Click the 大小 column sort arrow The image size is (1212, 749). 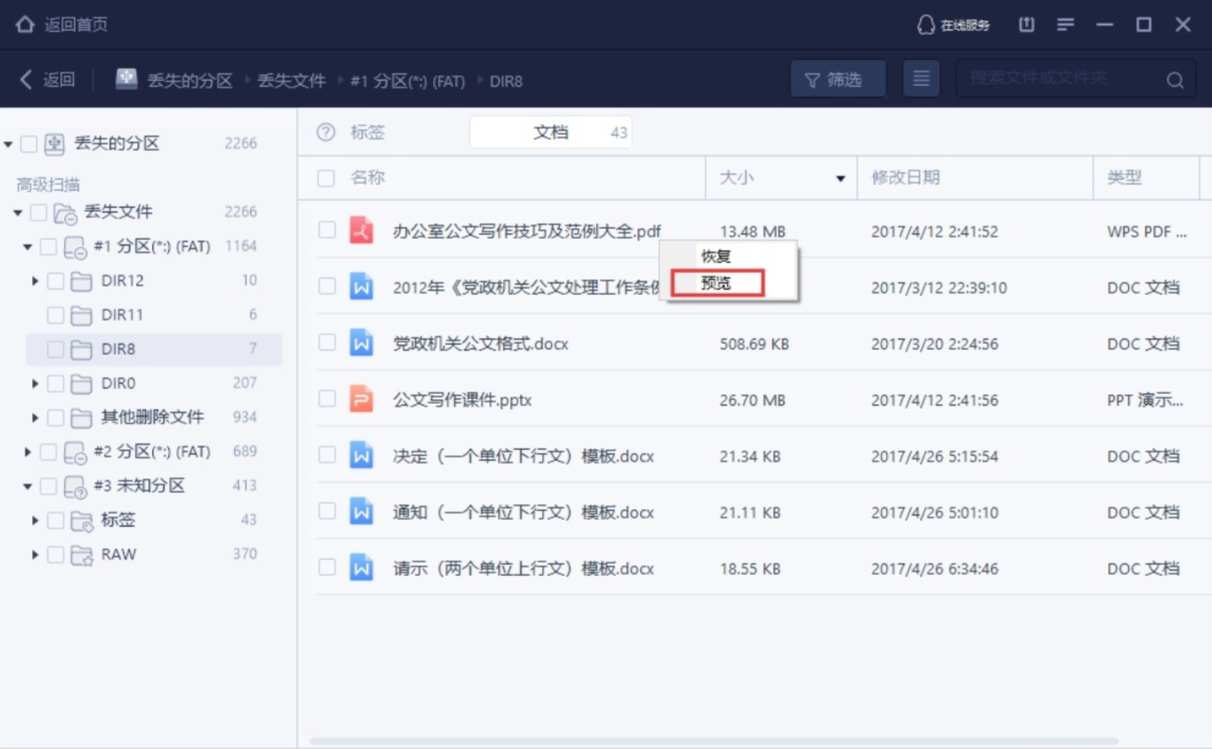click(840, 179)
